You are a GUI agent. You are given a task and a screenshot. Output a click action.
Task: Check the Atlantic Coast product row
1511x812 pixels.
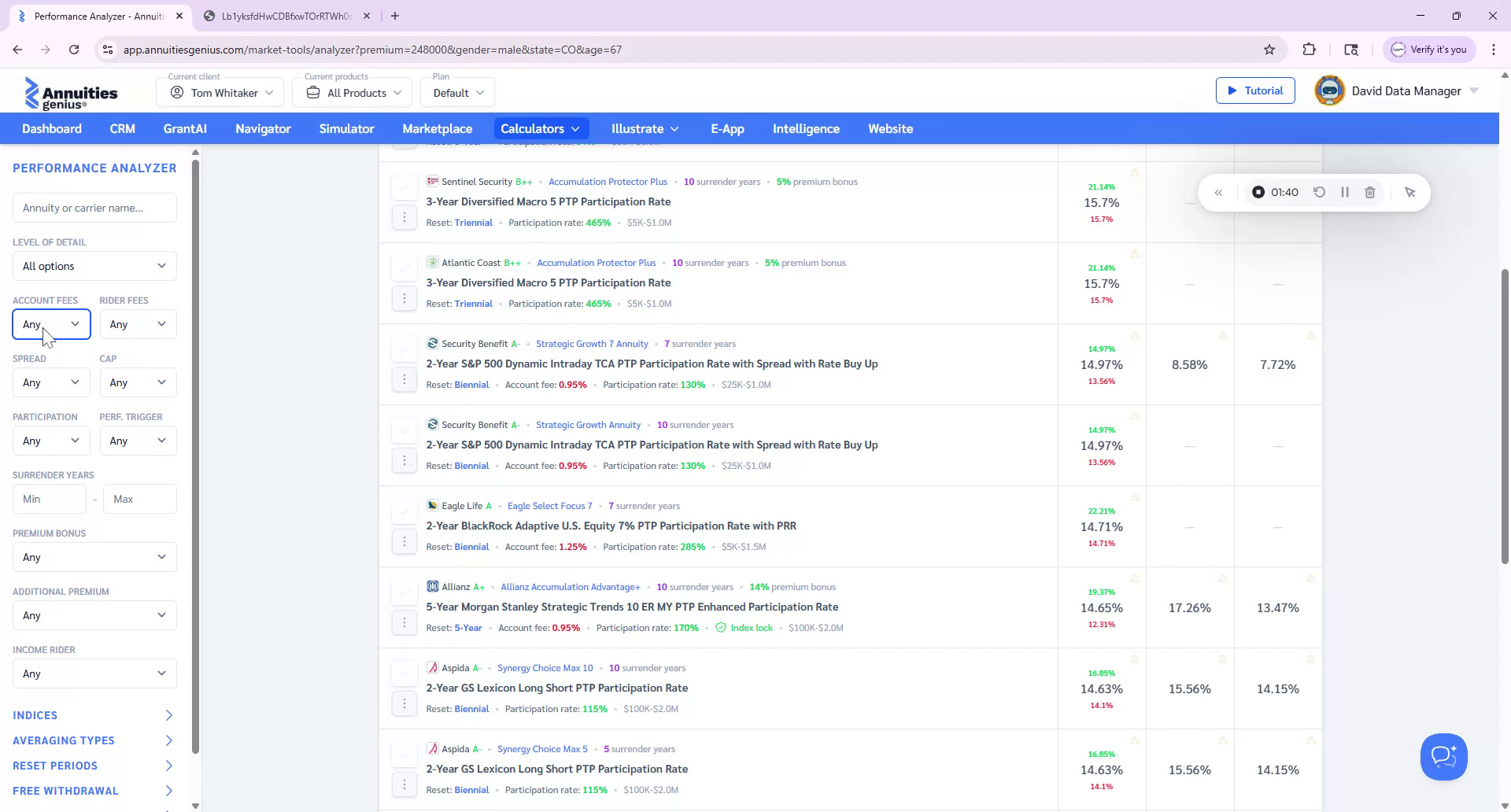tap(405, 268)
